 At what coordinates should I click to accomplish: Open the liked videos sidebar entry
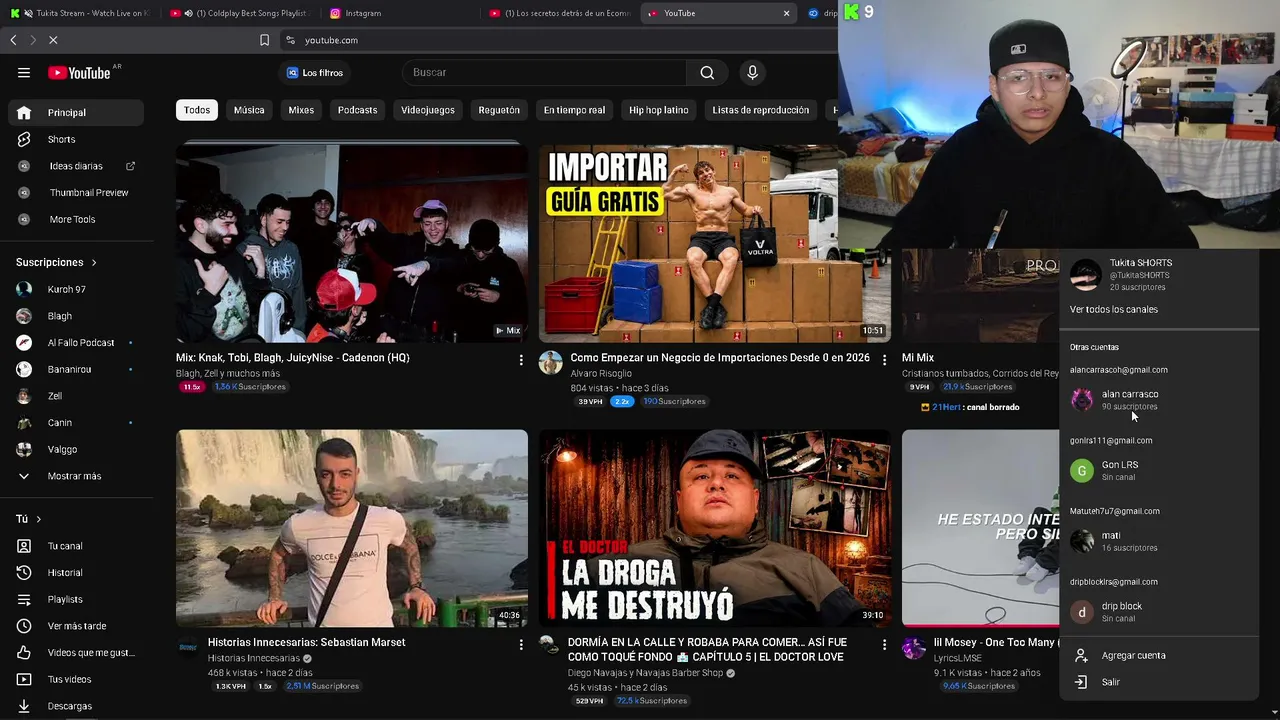(x=76, y=653)
